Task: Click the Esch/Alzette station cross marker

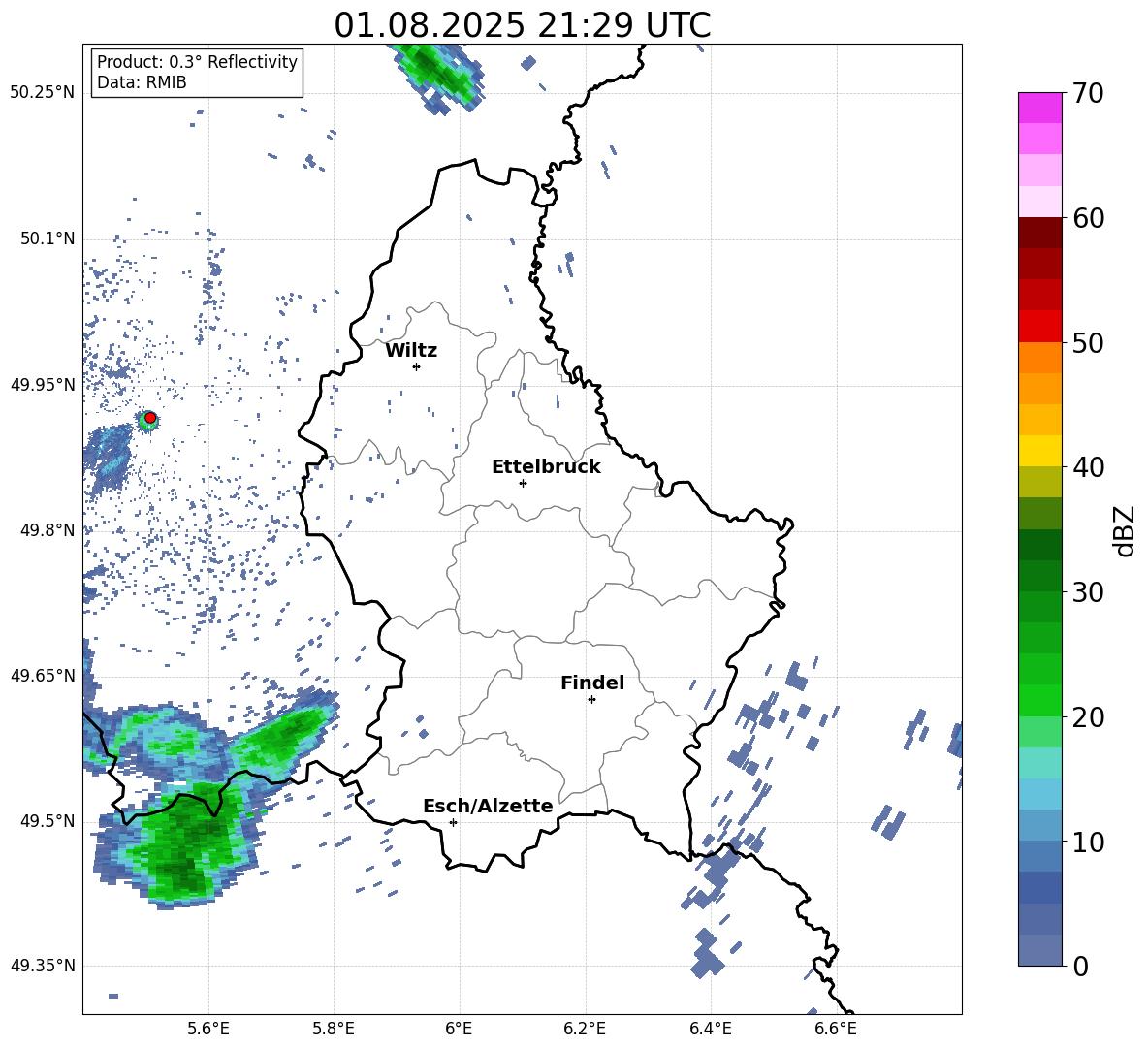Action: coord(453,822)
